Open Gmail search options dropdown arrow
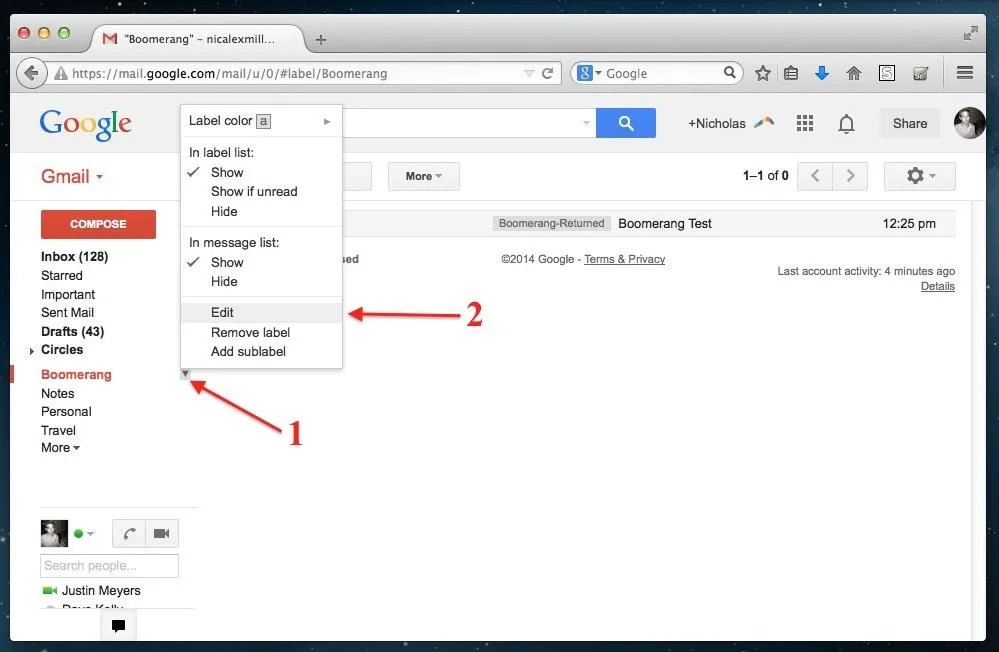Image resolution: width=999 pixels, height=652 pixels. pyautogui.click(x=586, y=123)
